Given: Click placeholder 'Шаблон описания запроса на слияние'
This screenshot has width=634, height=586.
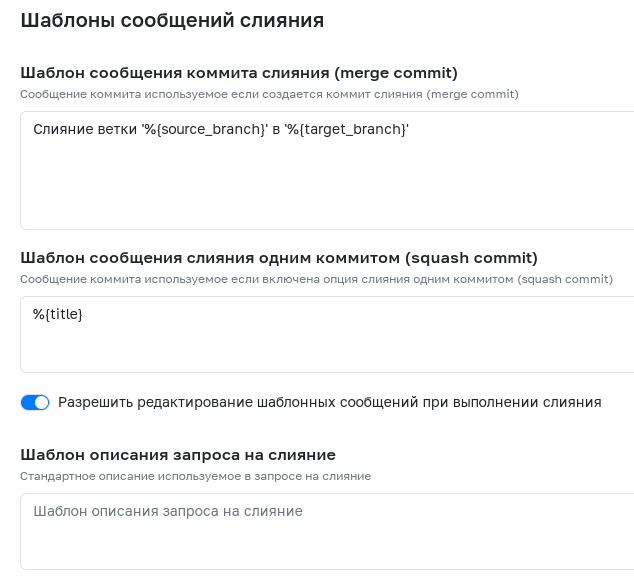Looking at the screenshot, I should tap(168, 511).
